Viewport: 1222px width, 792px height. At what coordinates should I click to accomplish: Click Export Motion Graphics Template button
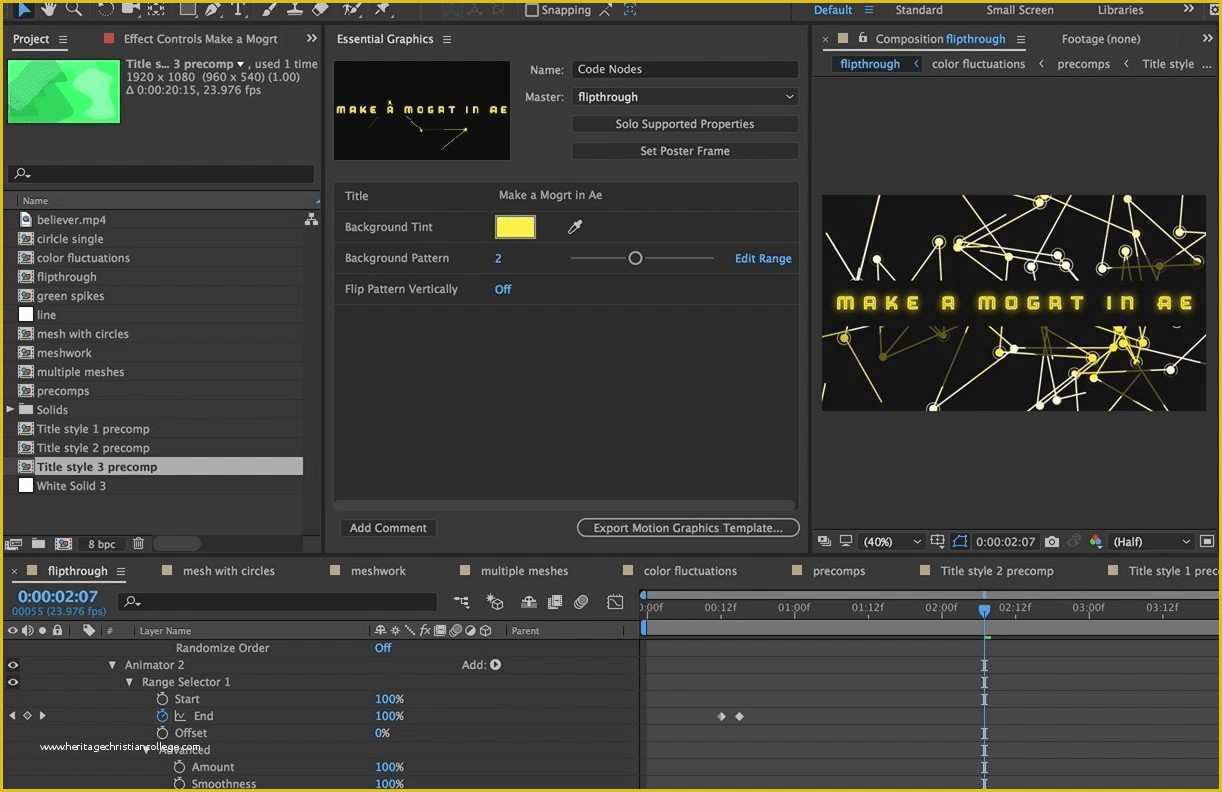coord(687,527)
